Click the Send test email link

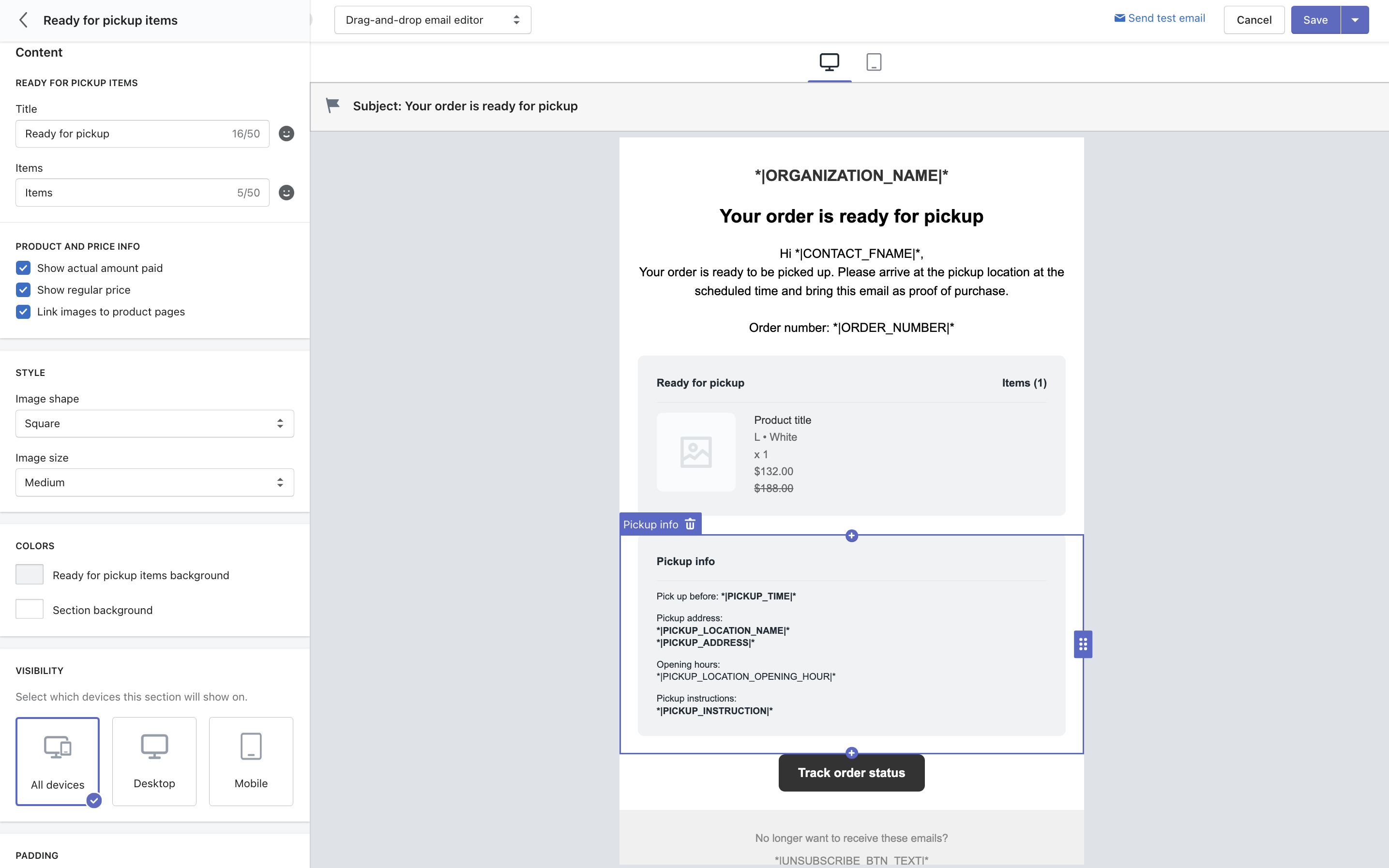[x=1159, y=18]
